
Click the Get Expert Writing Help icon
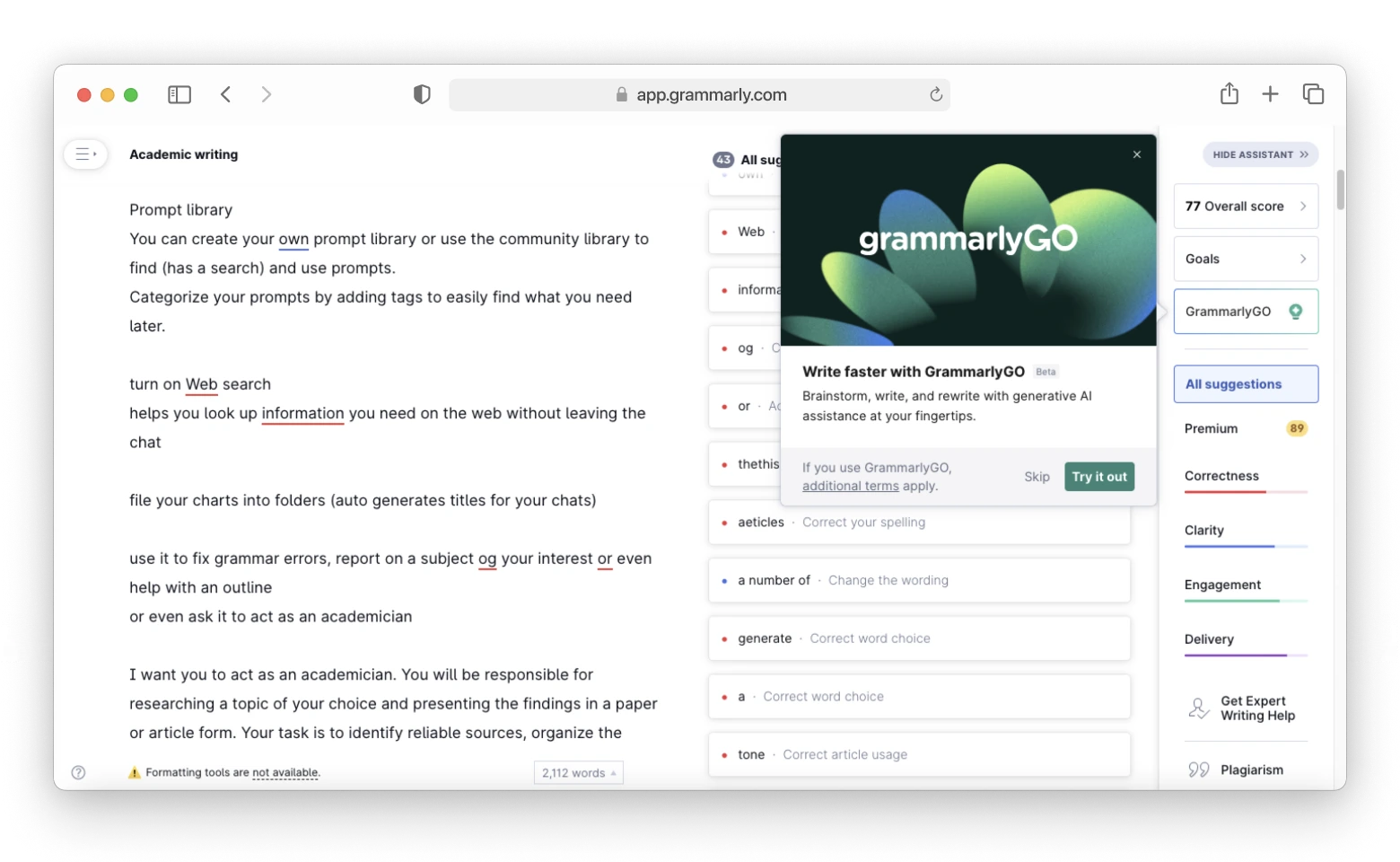1199,708
